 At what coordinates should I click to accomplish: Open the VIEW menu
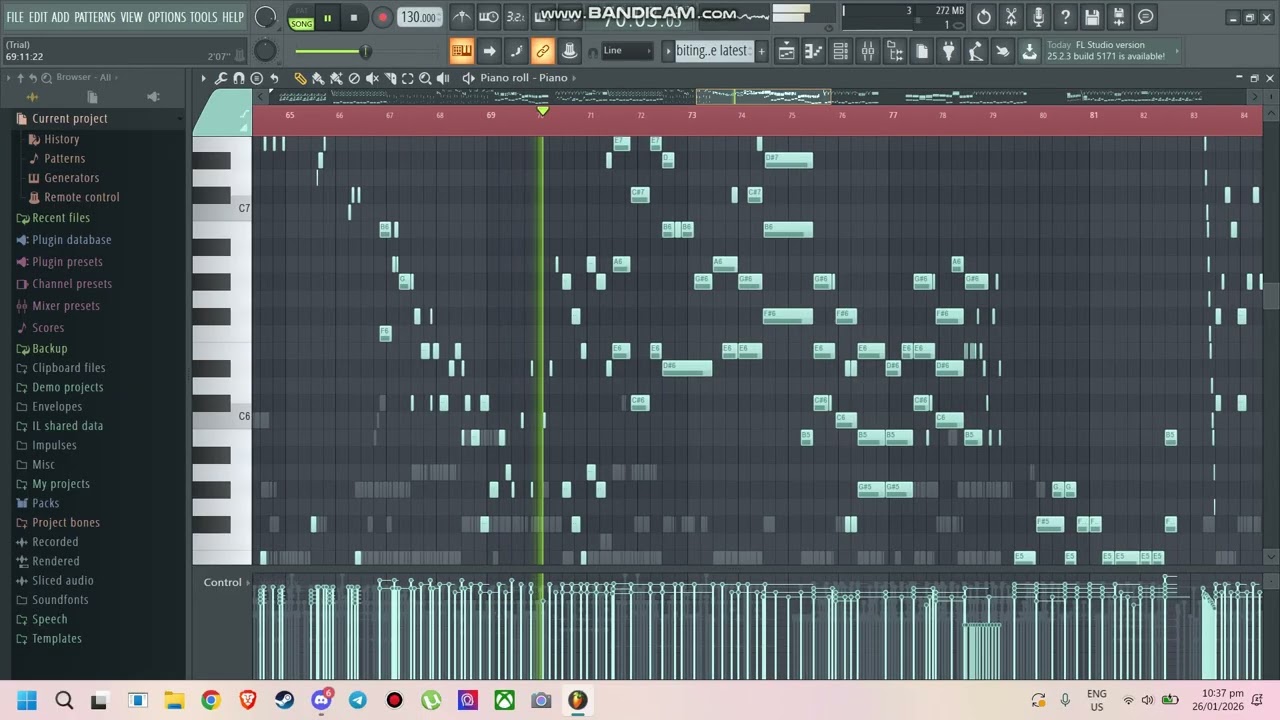pyautogui.click(x=131, y=17)
